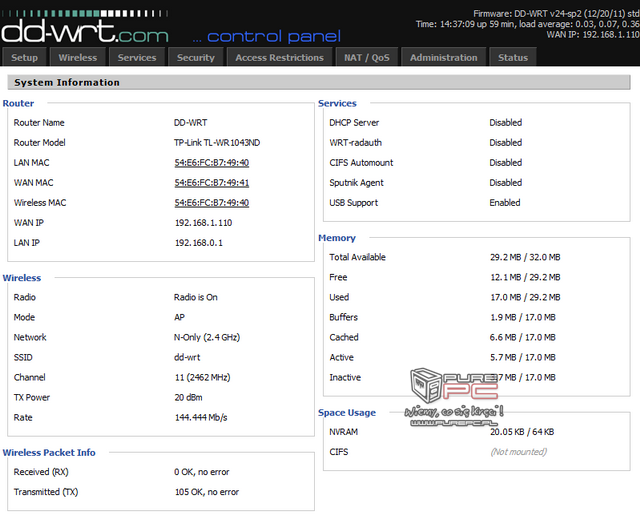This screenshot has width=640, height=516.
Task: Open the Administration tab
Action: pyautogui.click(x=444, y=57)
